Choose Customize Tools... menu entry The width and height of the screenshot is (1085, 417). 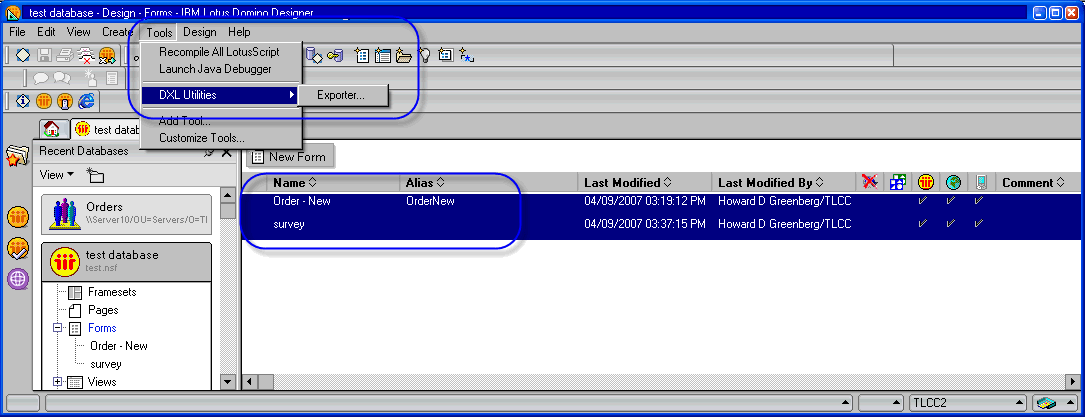[201, 138]
